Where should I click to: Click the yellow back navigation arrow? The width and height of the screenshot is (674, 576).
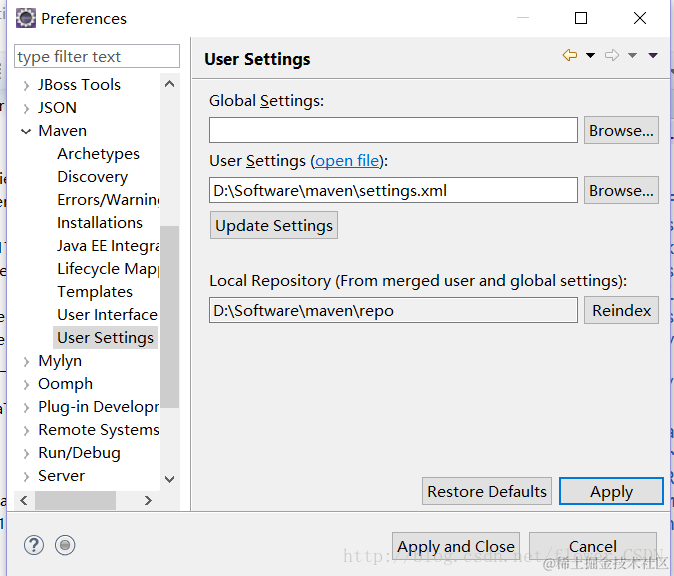(x=570, y=55)
